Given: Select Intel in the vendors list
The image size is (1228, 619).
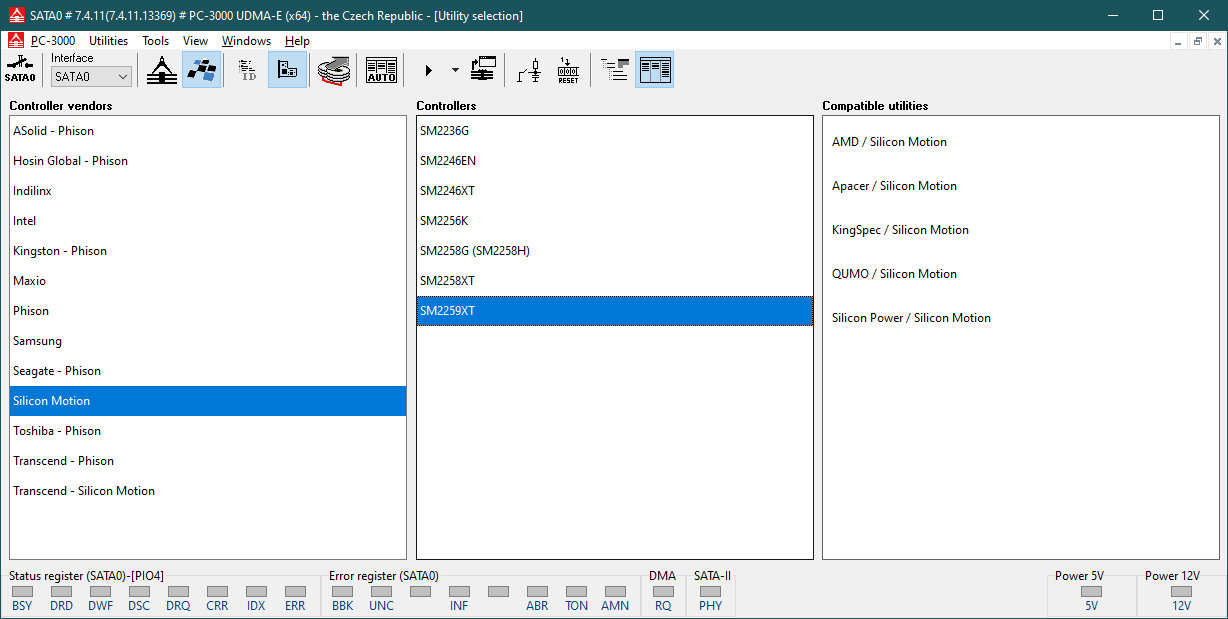Looking at the screenshot, I should (208, 221).
